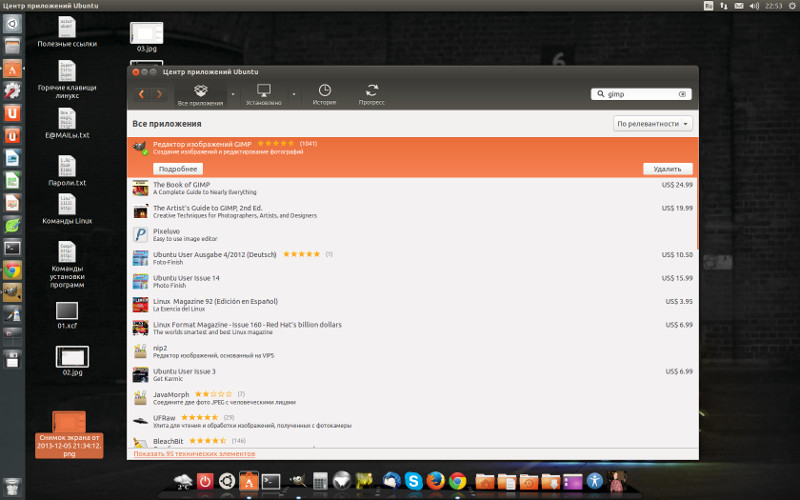Select Ubuntu User Issue 14 entry

pyautogui.click(x=412, y=282)
